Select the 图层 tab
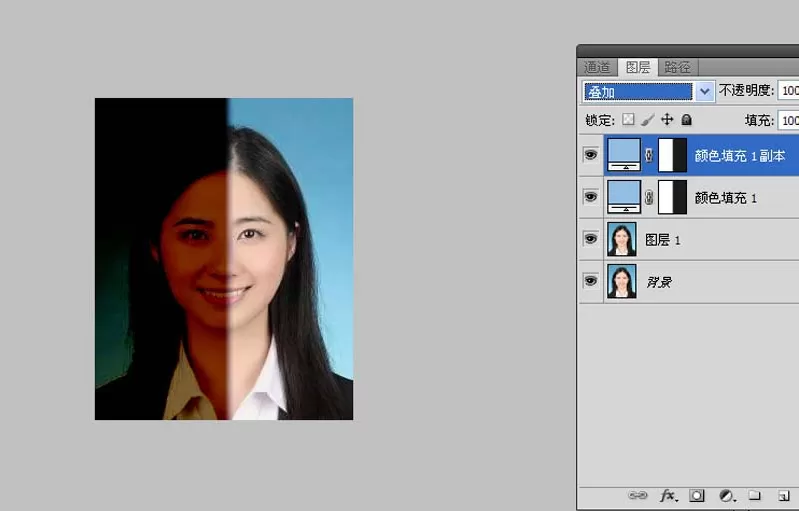Screen dimensions: 799x511 (638, 67)
